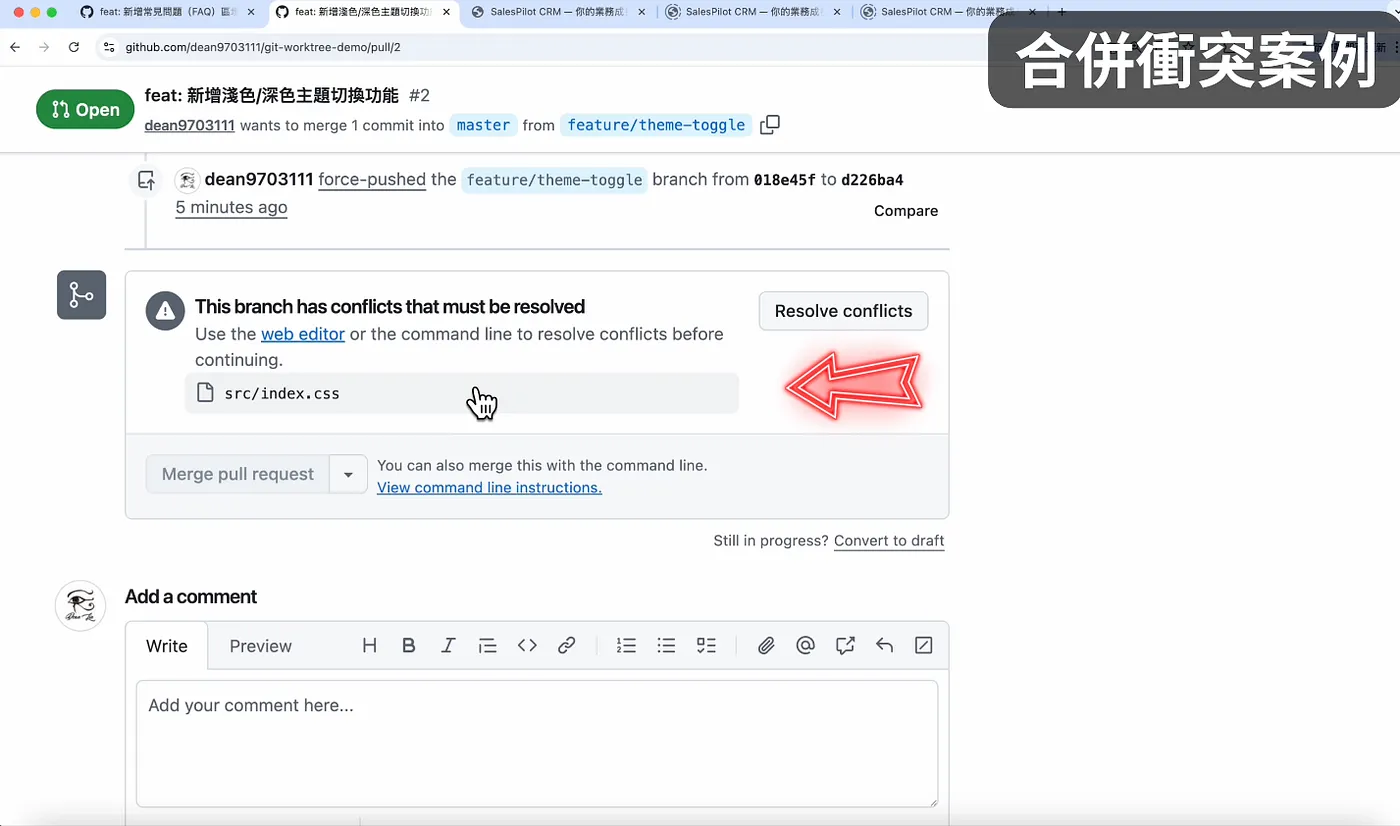Open a new browser tab
The width and height of the screenshot is (1400, 826).
1061,12
